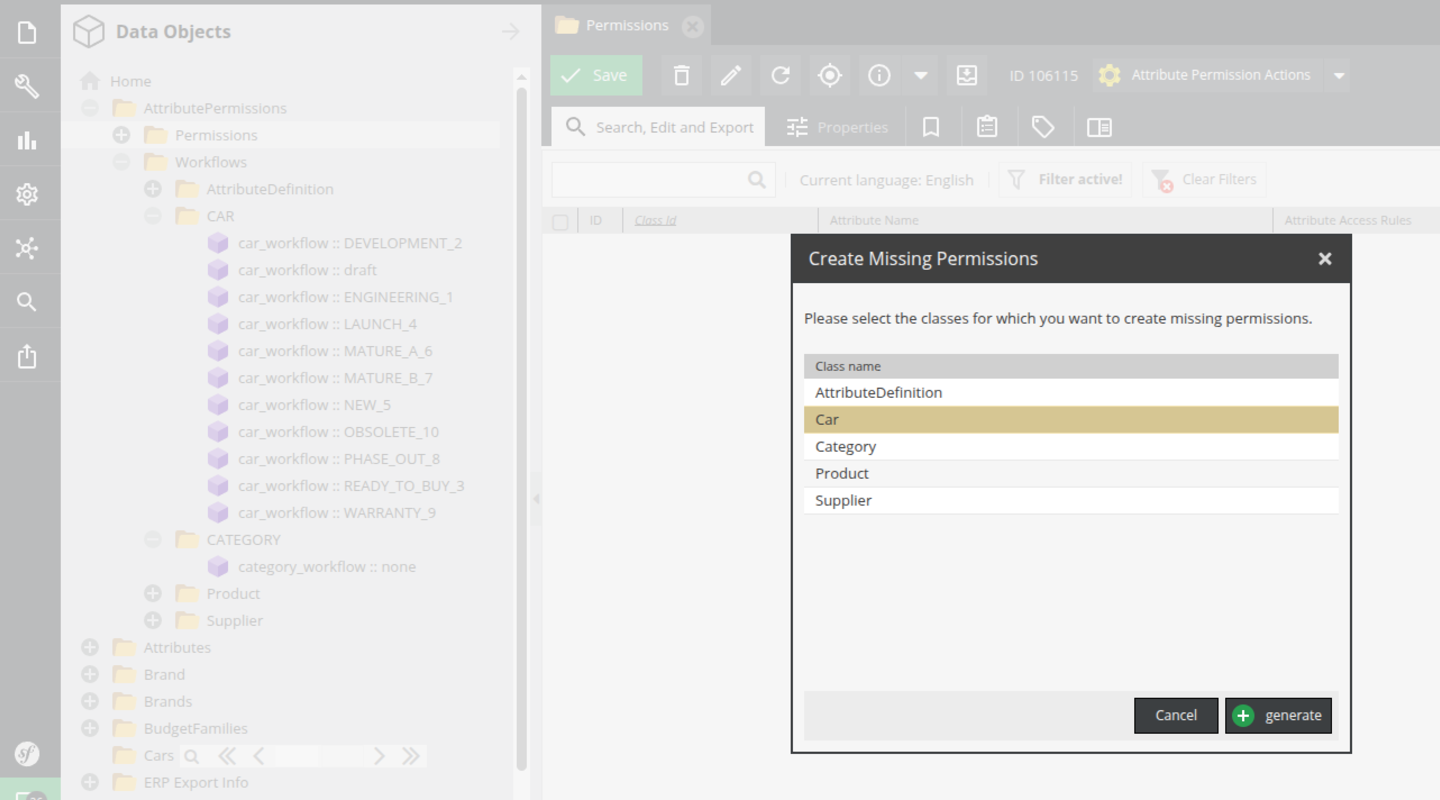Image resolution: width=1440 pixels, height=800 pixels.
Task: Open the clipboard notes tab icon
Action: click(987, 127)
